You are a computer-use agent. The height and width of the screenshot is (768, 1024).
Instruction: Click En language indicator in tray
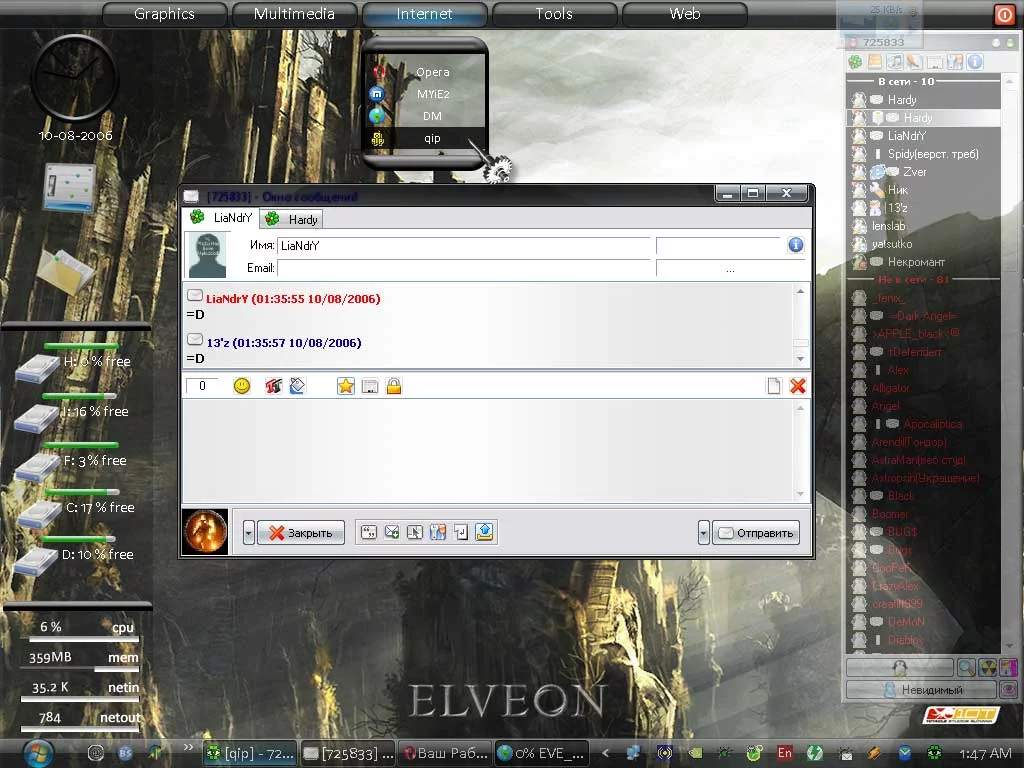coord(784,753)
